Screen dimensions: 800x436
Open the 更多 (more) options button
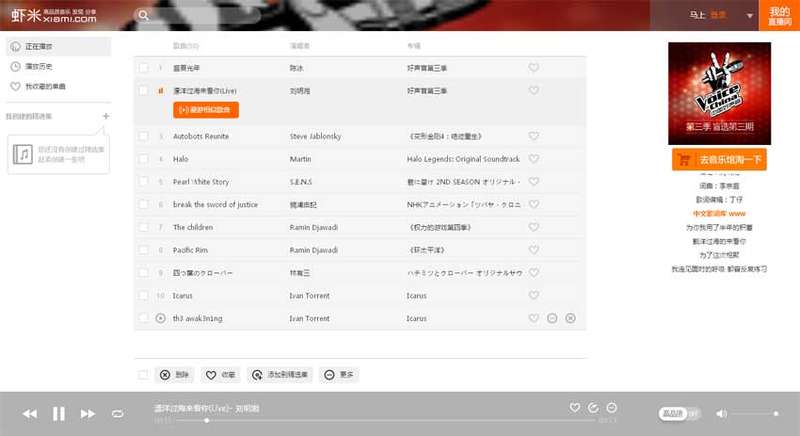click(x=338, y=375)
